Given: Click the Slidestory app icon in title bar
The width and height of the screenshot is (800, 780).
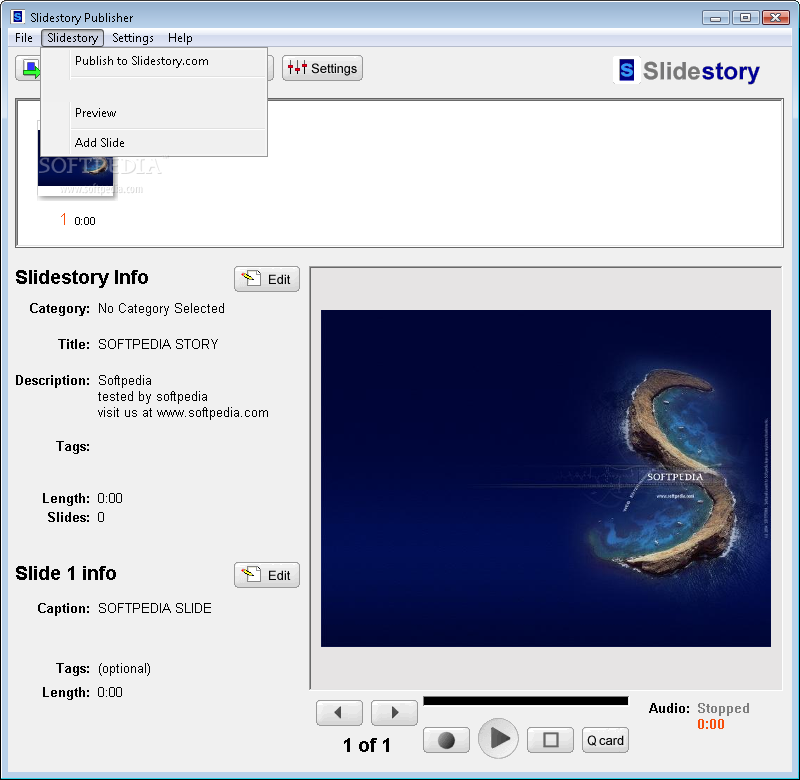Looking at the screenshot, I should (x=18, y=17).
